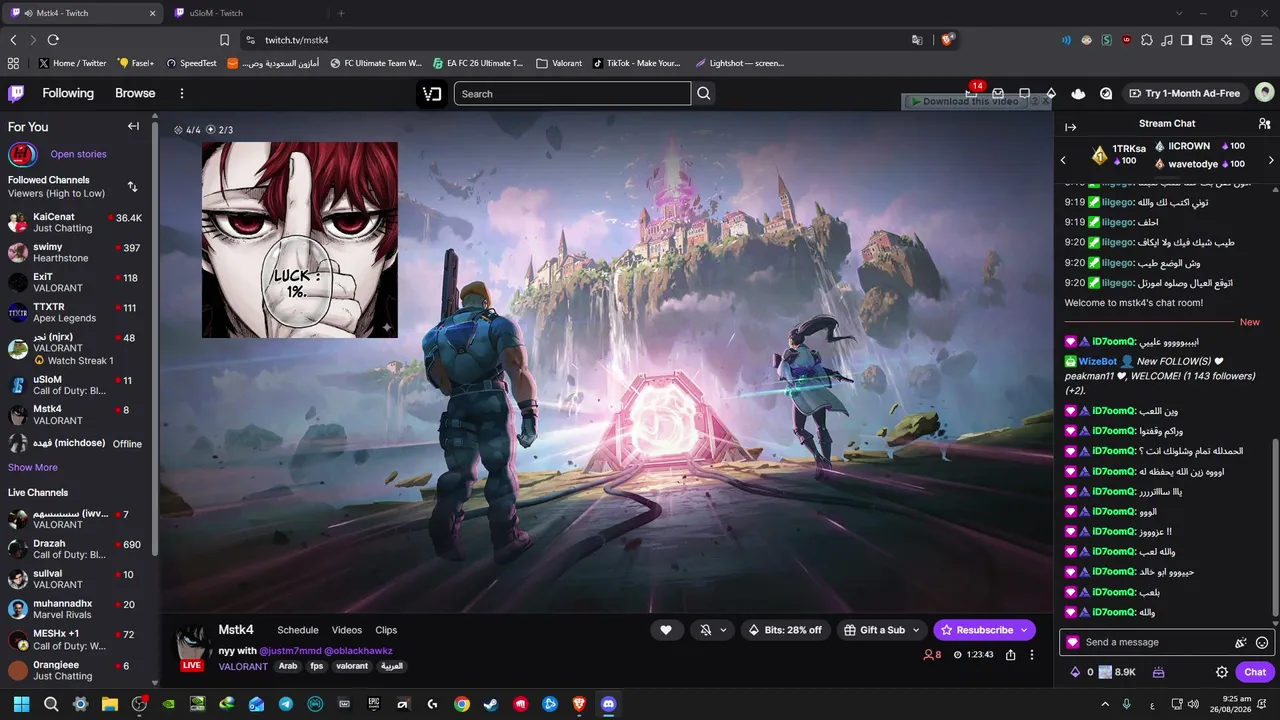
Task: Launch Telegram from the taskbar
Action: 286,704
